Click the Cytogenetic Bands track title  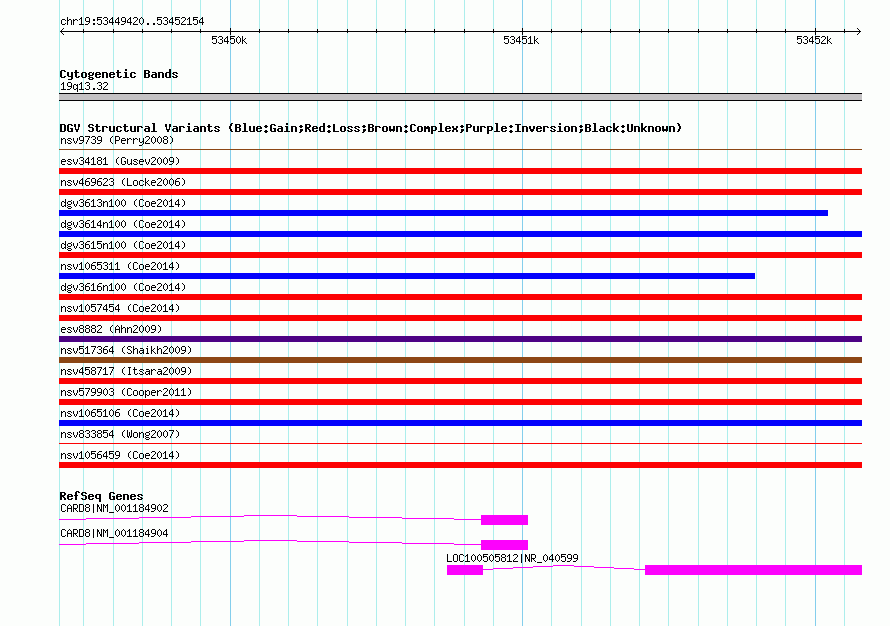pos(119,74)
